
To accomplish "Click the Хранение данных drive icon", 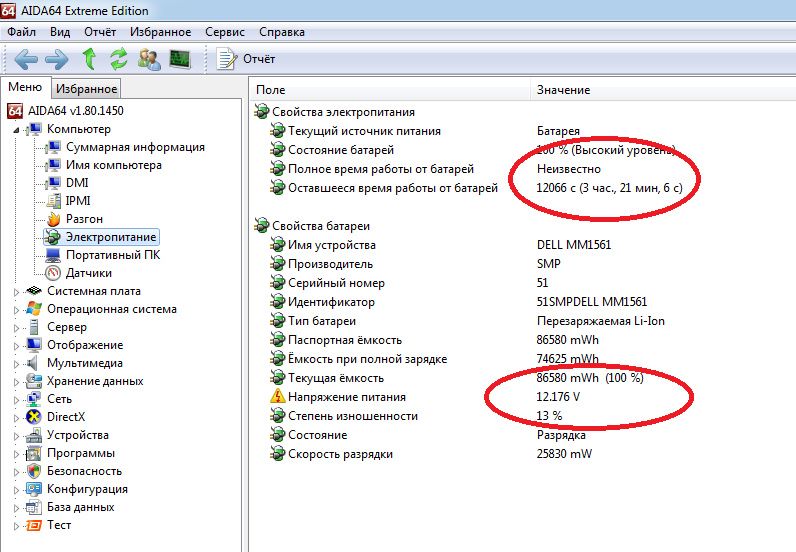I will tap(34, 381).
